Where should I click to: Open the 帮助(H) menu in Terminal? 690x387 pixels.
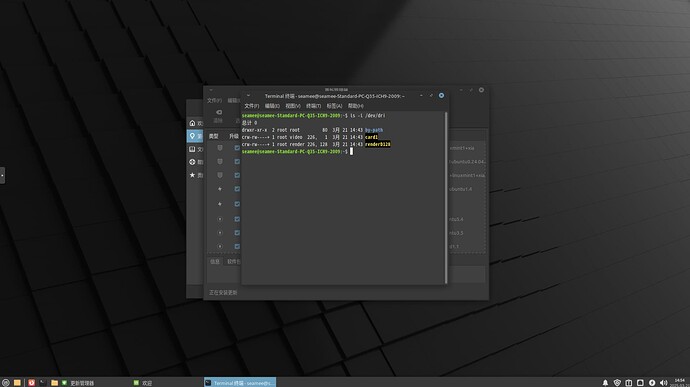click(x=356, y=106)
